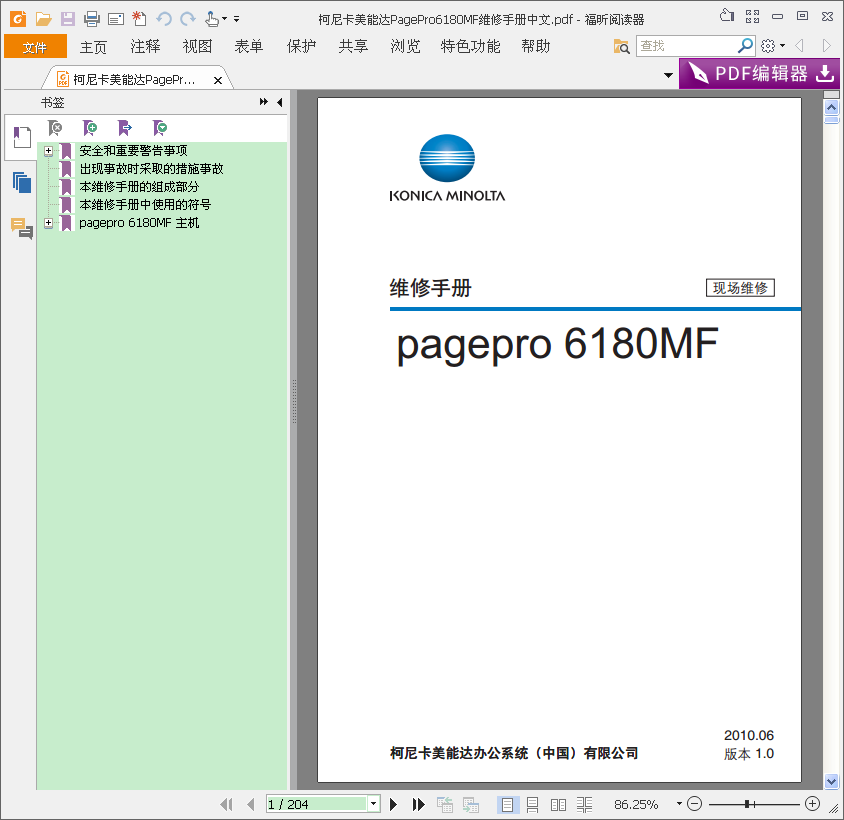Viewport: 844px width, 820px height.
Task: Expand the pagepro 6180MF 主机 bookmark node
Action: (x=48, y=222)
